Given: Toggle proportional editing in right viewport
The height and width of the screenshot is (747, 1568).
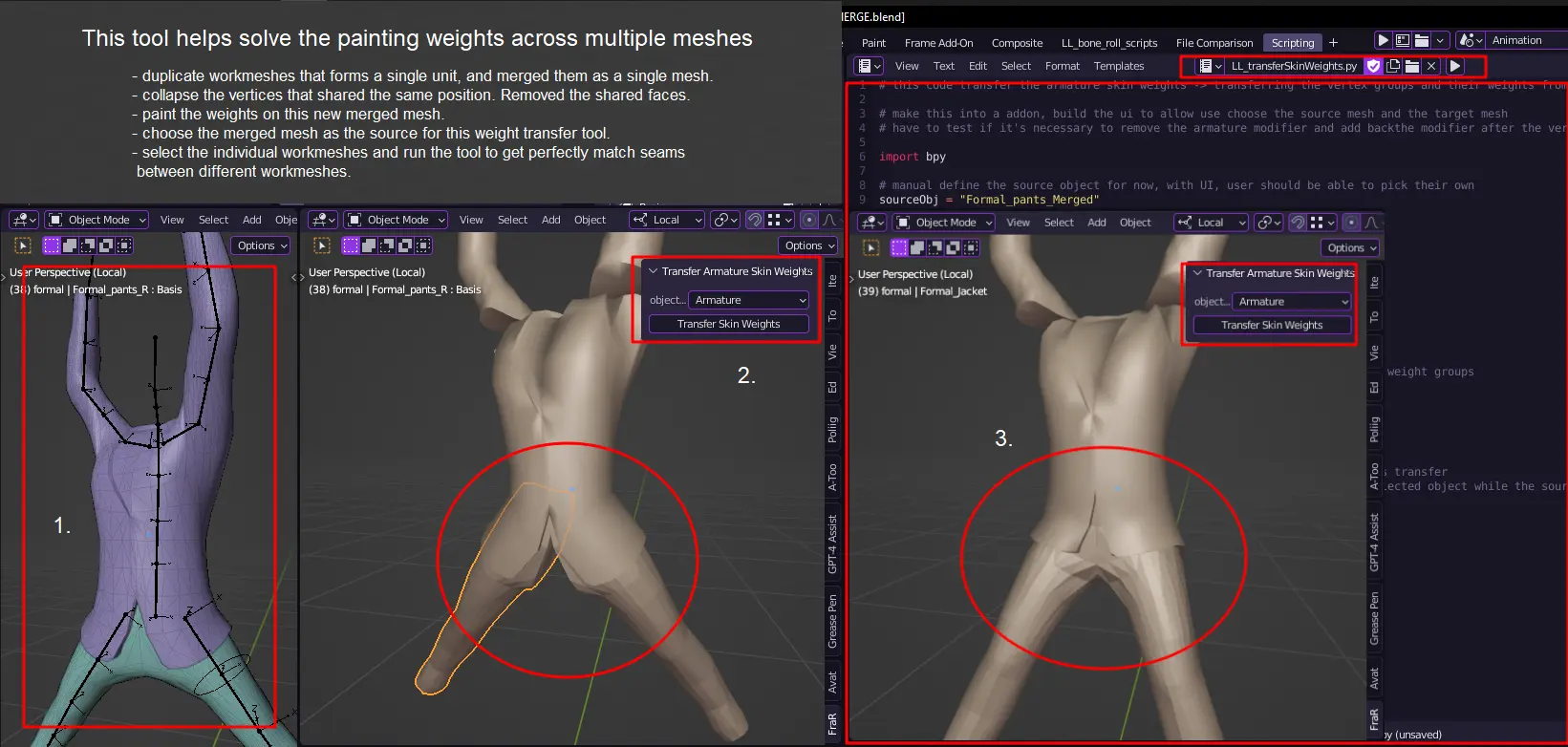Looking at the screenshot, I should point(1351,223).
